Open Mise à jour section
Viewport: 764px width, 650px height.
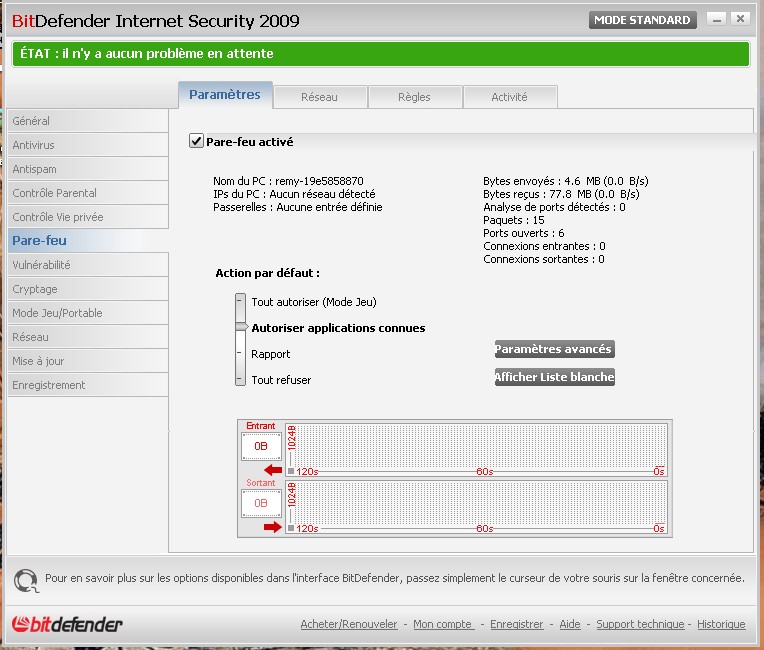(88, 361)
